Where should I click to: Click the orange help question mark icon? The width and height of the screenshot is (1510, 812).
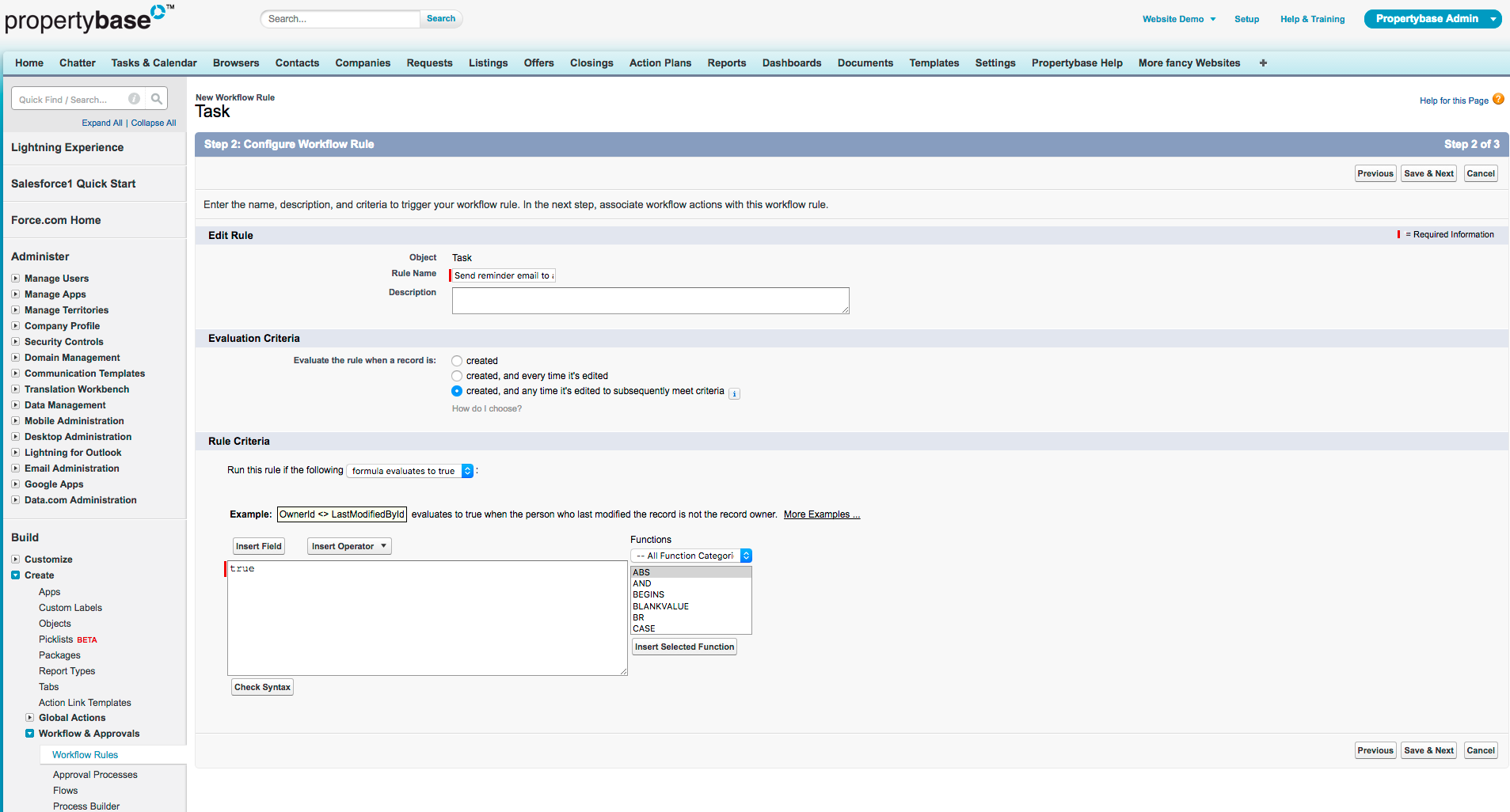pos(1498,99)
